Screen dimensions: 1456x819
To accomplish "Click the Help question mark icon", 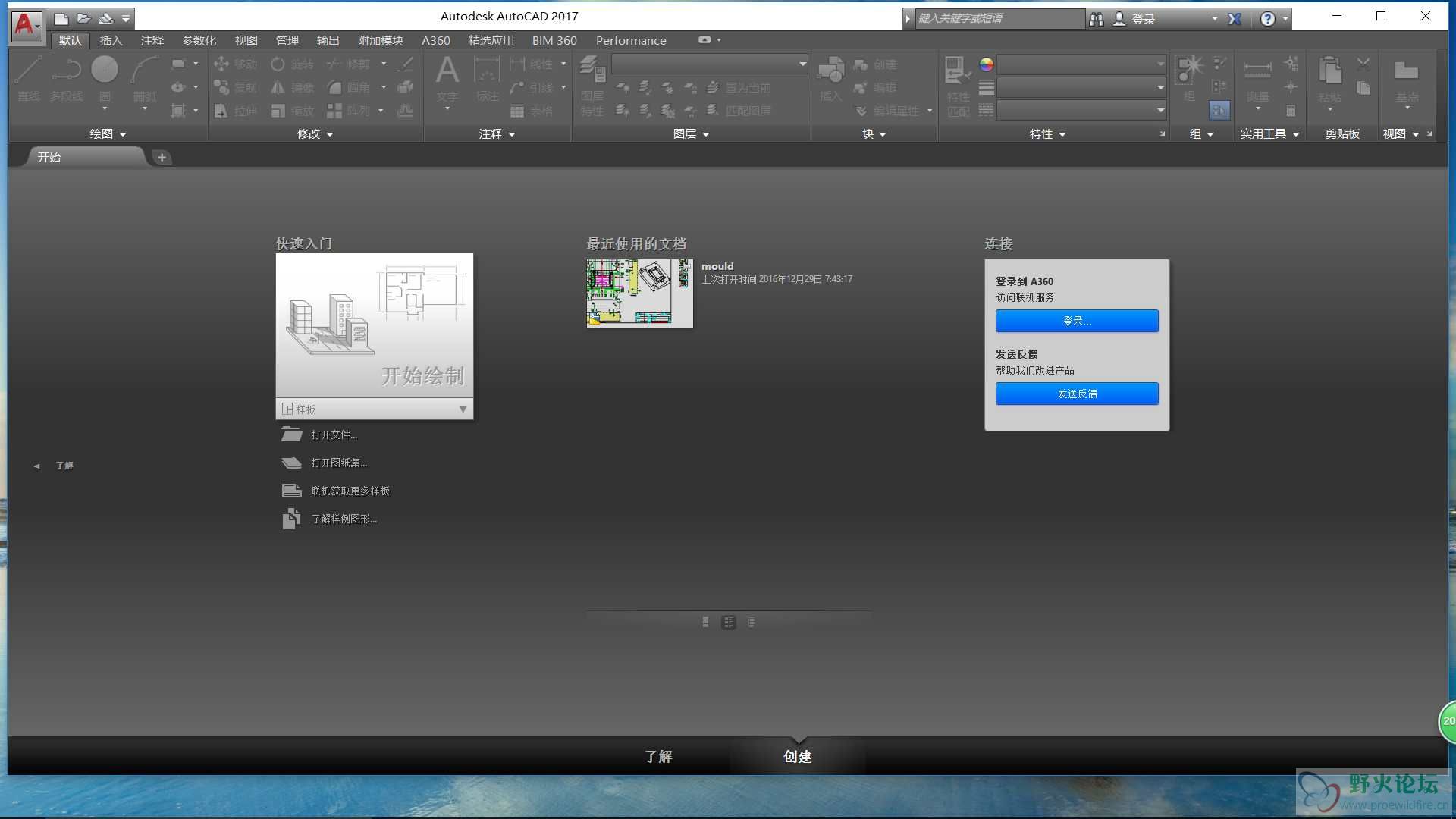I will point(1267,19).
